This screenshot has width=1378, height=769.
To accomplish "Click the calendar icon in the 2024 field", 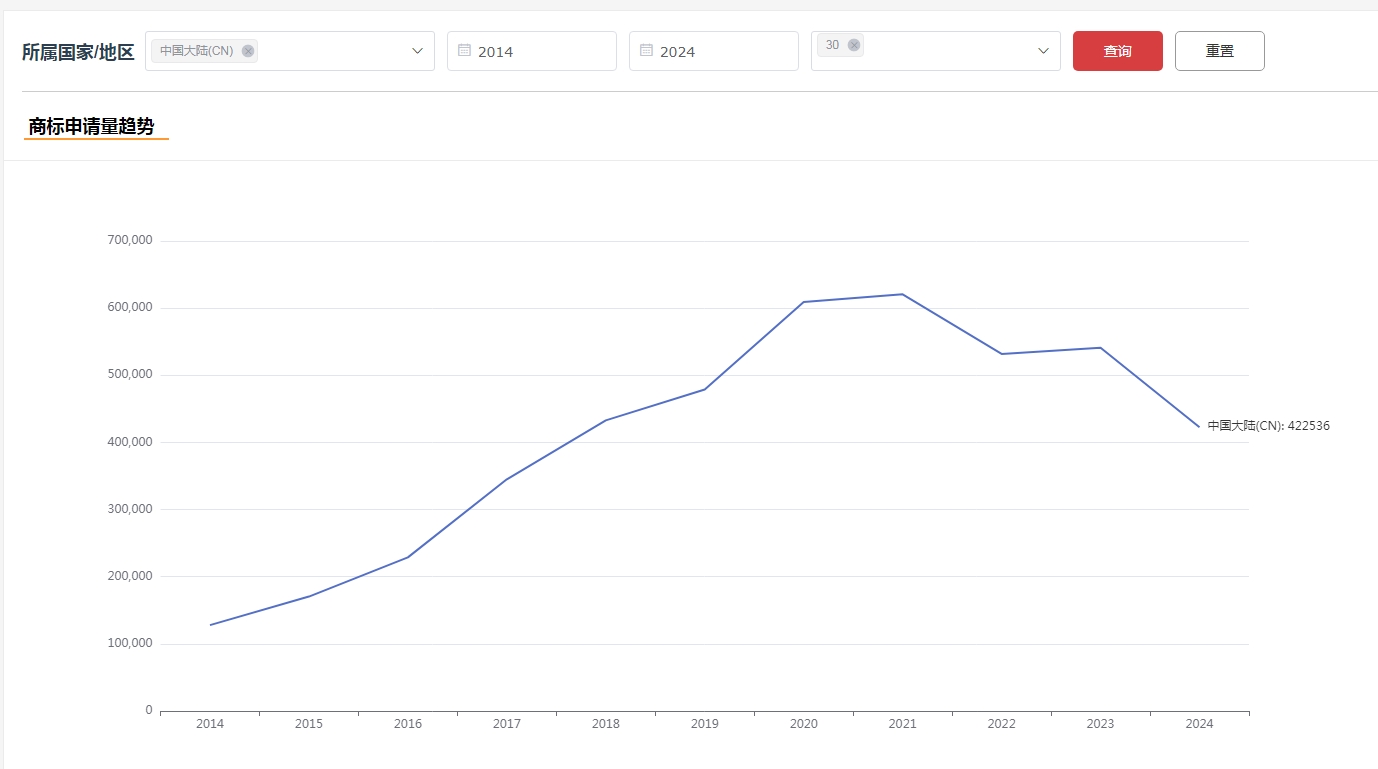I will click(646, 50).
